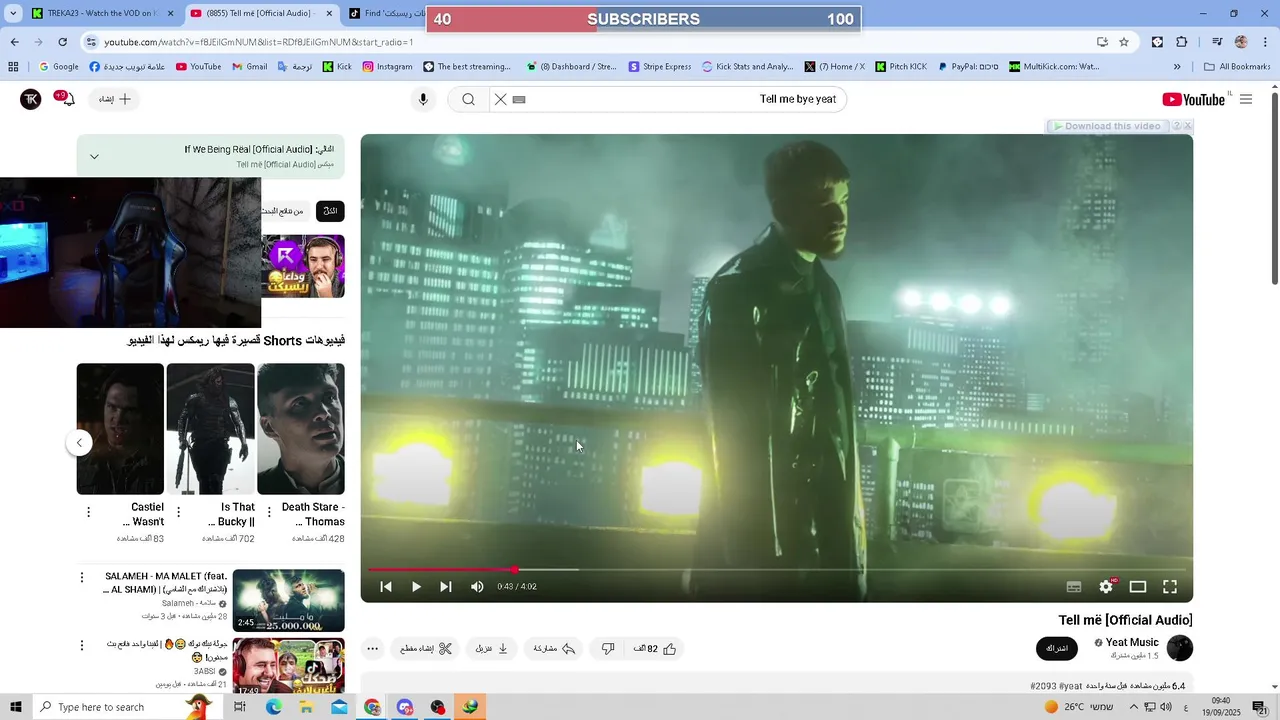Click the search magnifier button
The height and width of the screenshot is (720, 1280).
pos(468,99)
